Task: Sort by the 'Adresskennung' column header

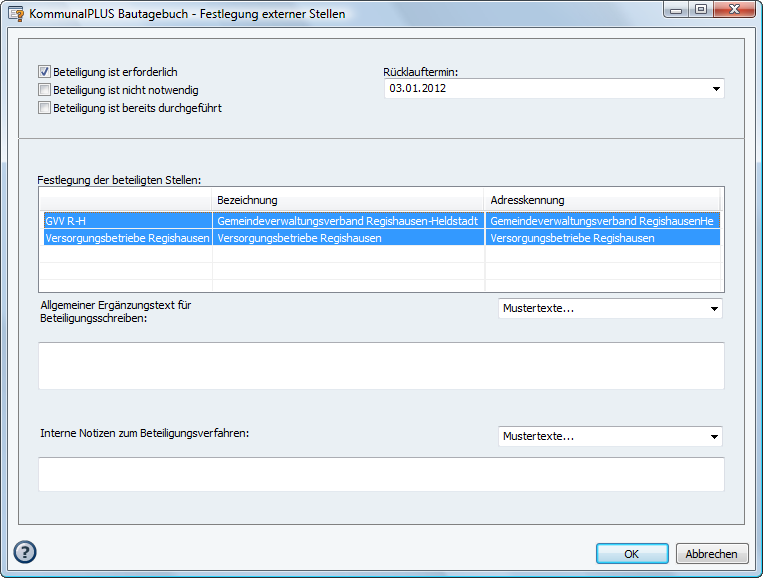Action: 602,200
